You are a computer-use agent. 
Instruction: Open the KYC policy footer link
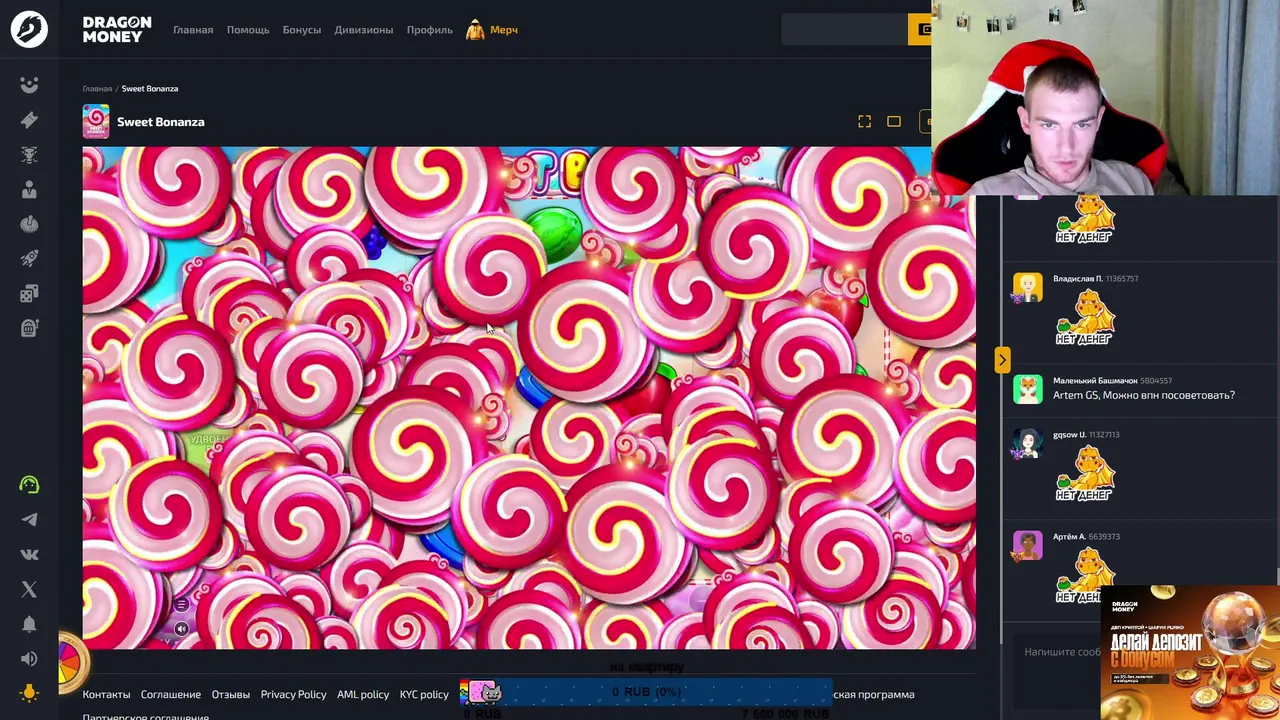point(424,694)
